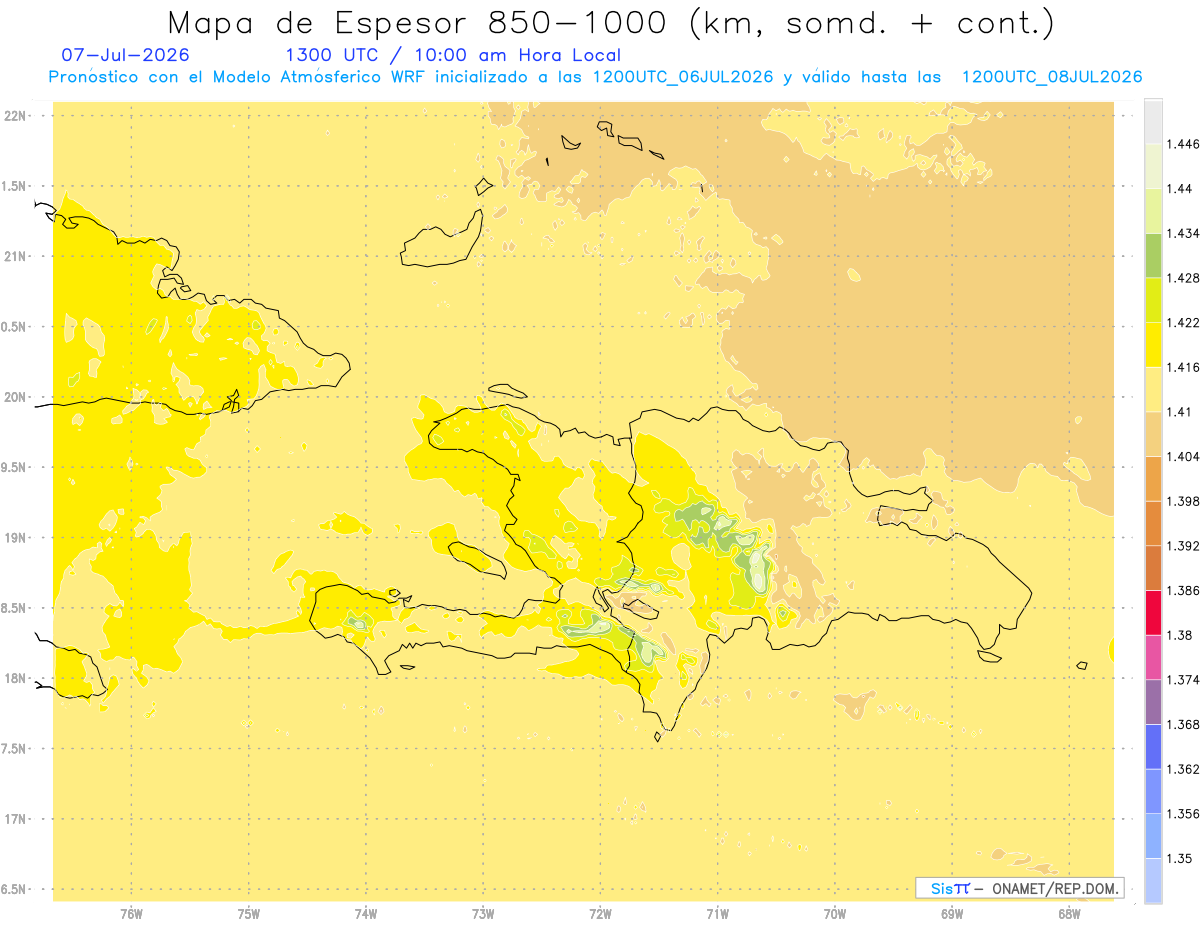The width and height of the screenshot is (1200, 927).
Task: Click the longitude label '74W'
Action: pos(366,913)
